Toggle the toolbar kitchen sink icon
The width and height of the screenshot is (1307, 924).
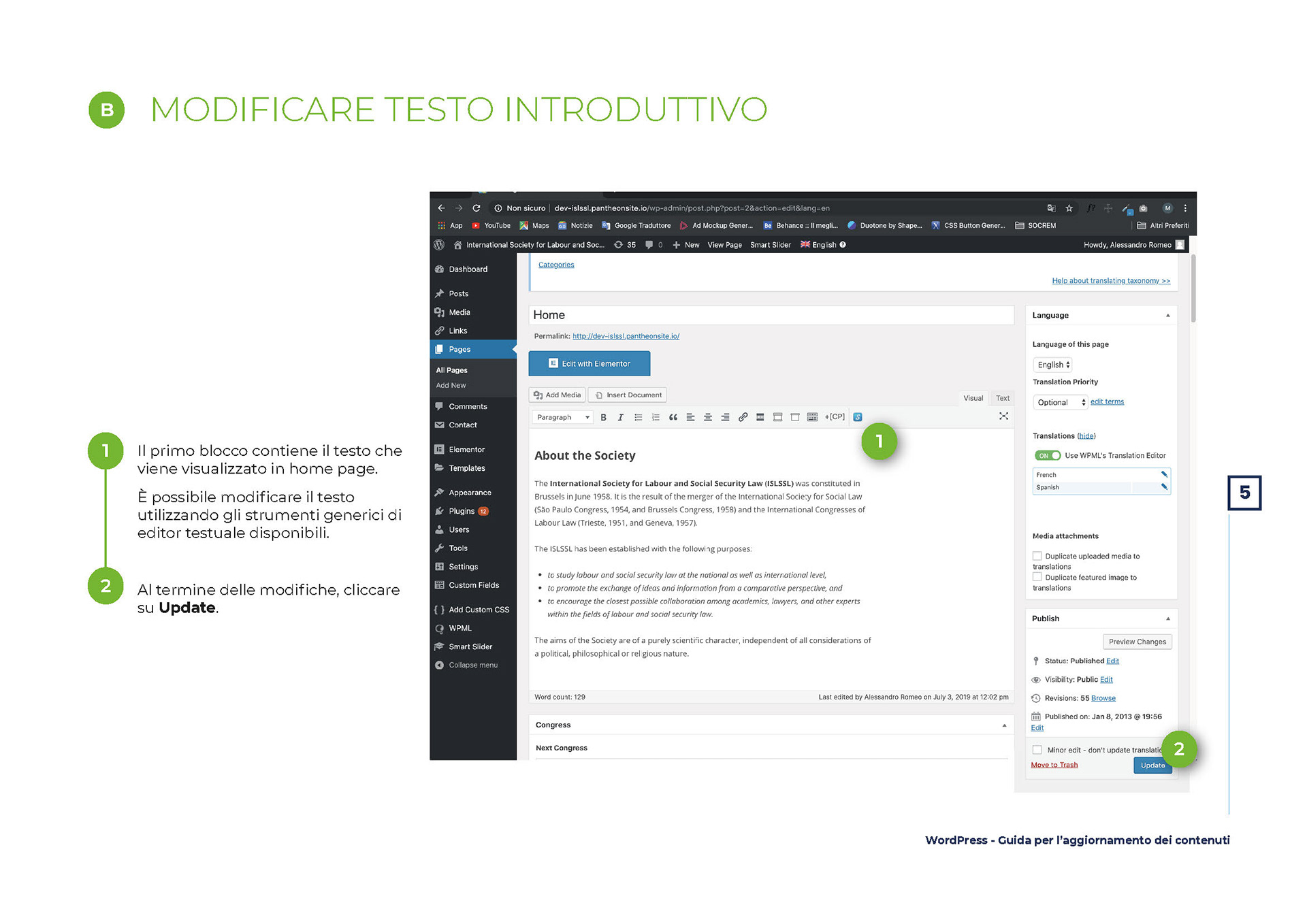tap(812, 417)
